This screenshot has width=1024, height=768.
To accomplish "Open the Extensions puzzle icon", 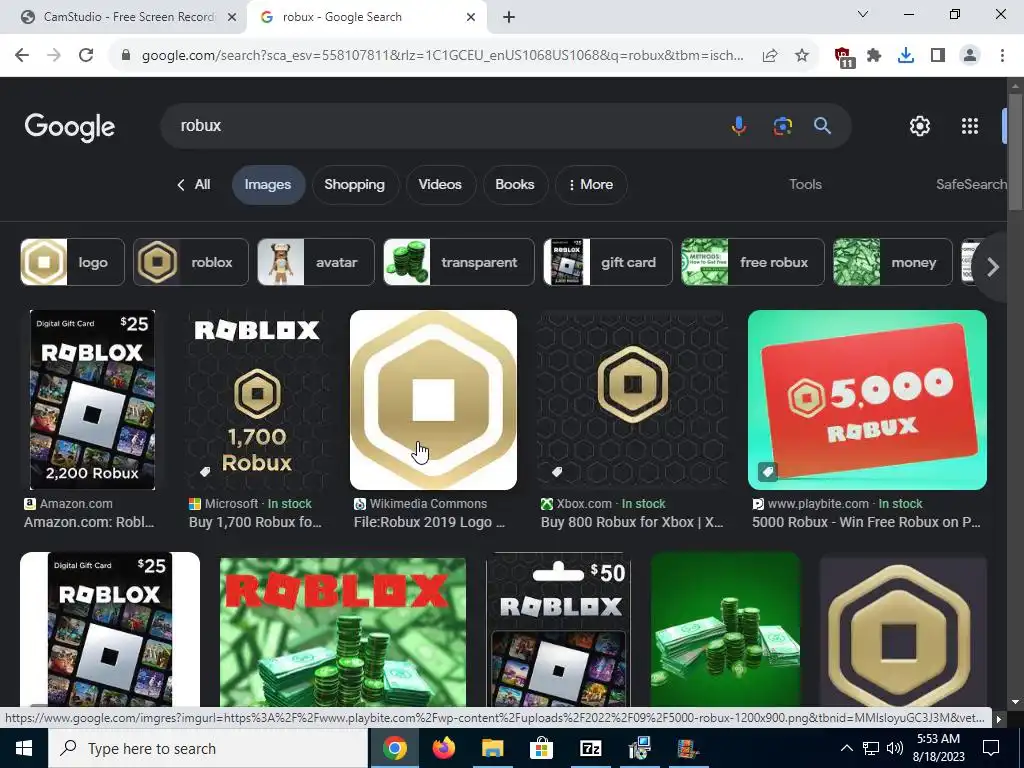I will (x=874, y=56).
